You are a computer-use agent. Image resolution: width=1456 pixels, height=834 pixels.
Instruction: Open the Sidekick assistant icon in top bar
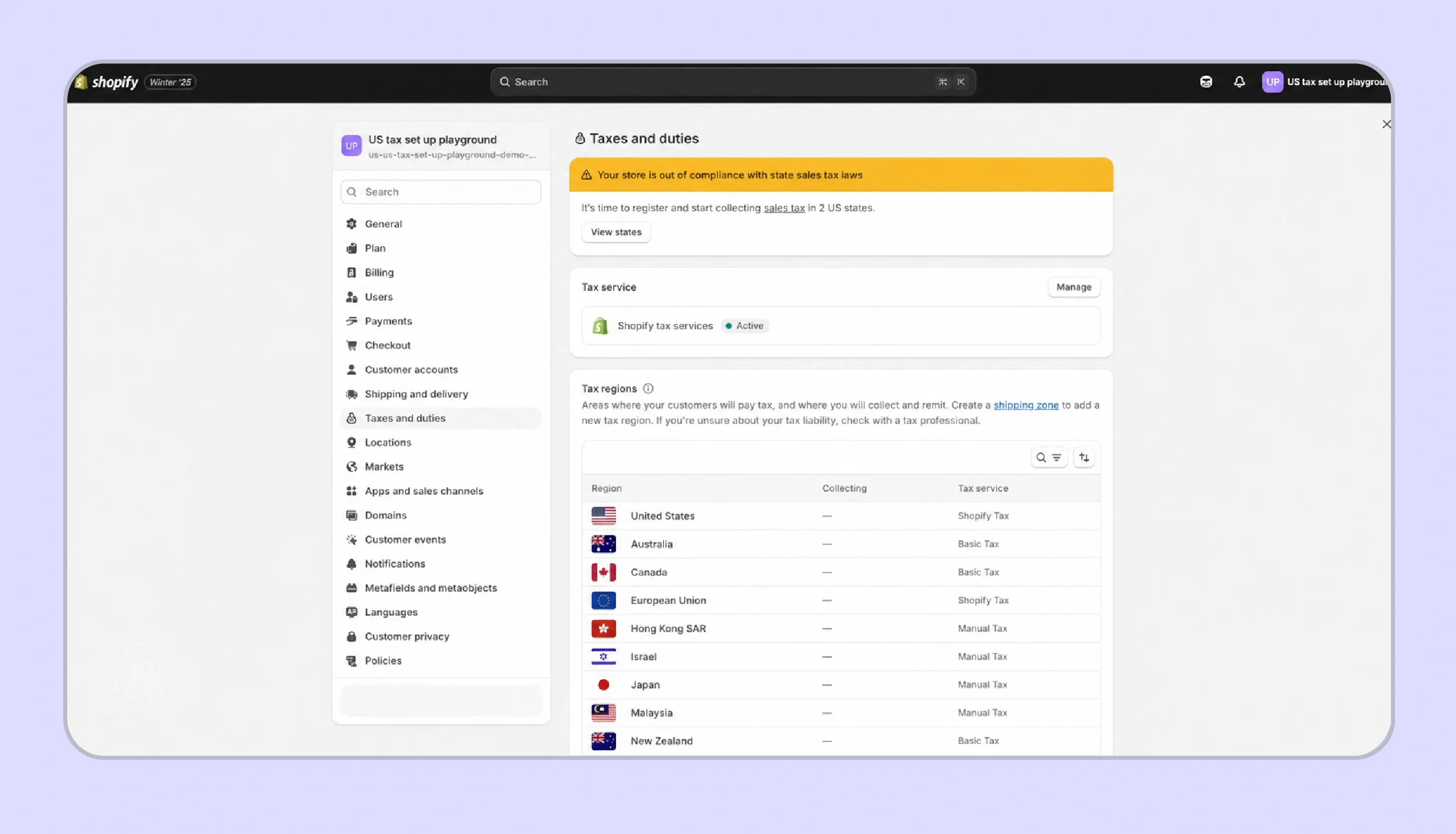click(x=1206, y=82)
